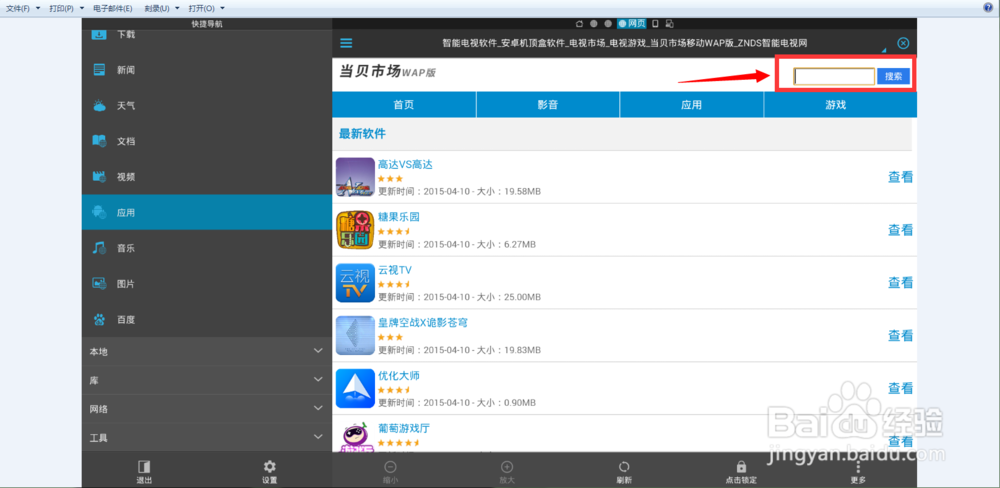This screenshot has height=488, width=1000.
Task: Open the help question mark icon
Action: (x=988, y=8)
